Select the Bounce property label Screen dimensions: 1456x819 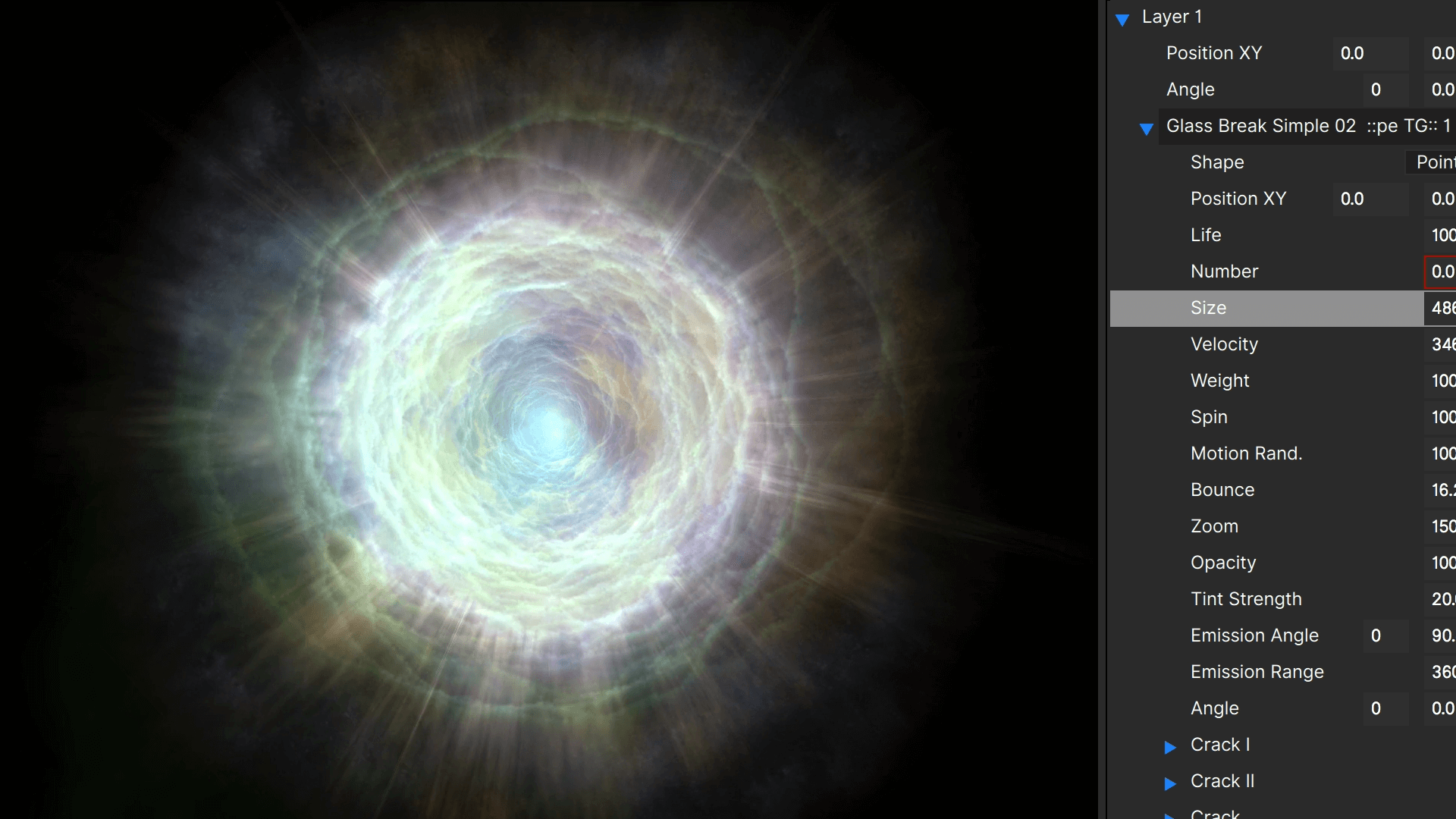[x=1222, y=490]
